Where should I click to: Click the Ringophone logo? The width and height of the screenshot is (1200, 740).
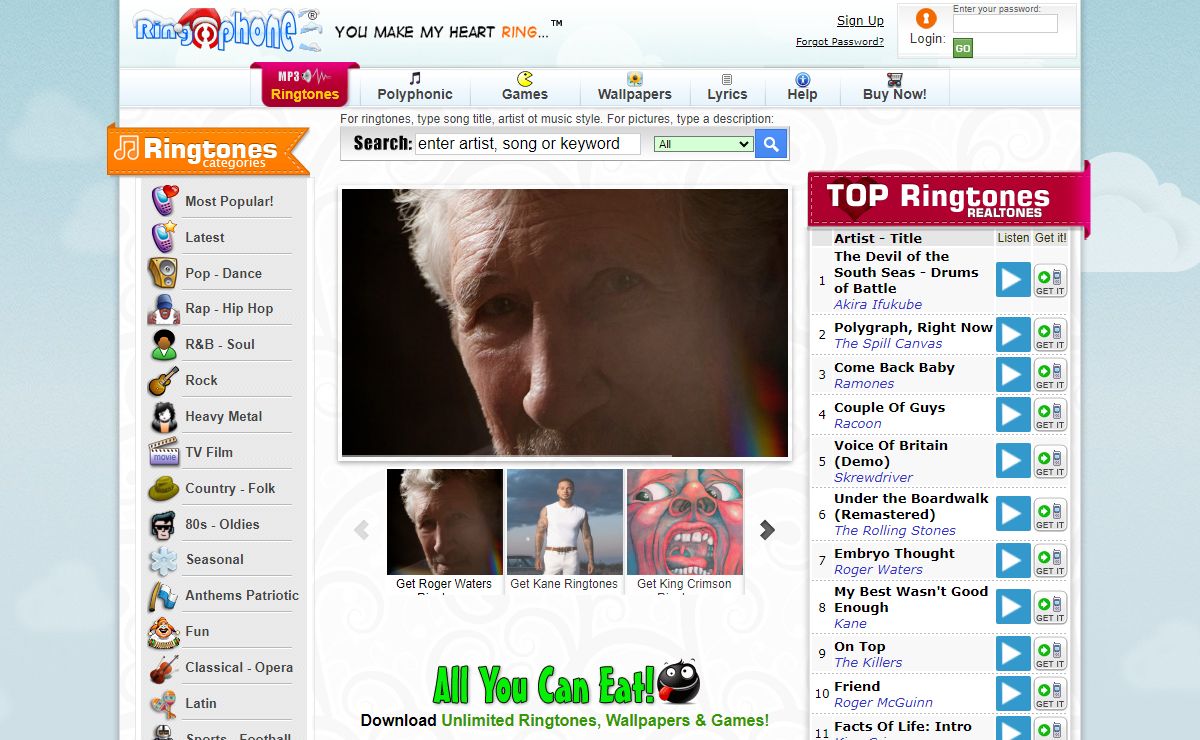tap(226, 30)
